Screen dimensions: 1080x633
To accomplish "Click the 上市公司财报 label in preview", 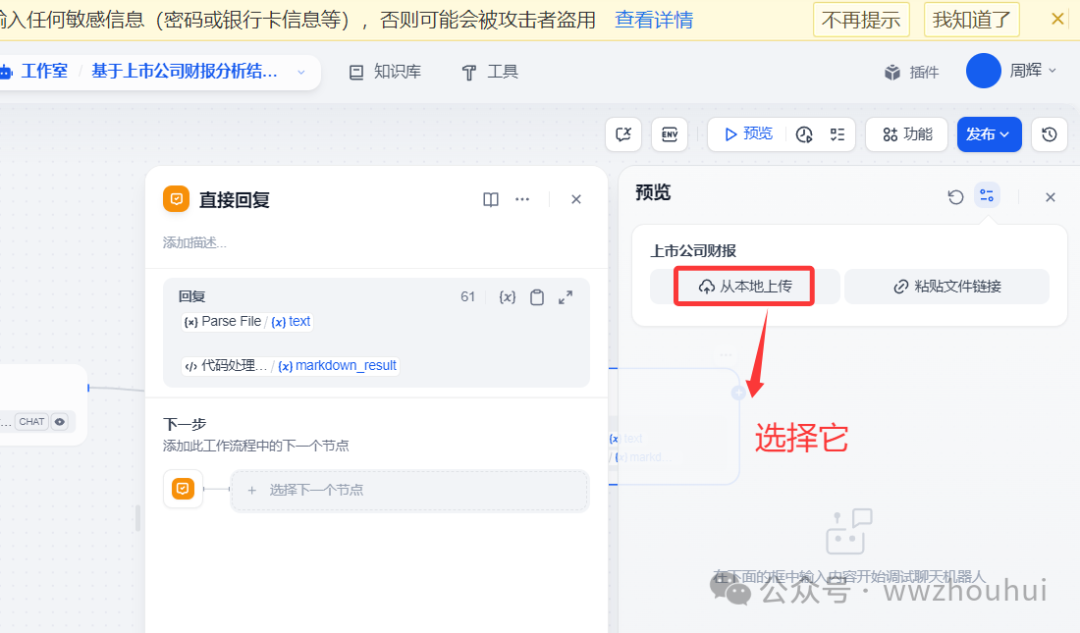I will pyautogui.click(x=693, y=251).
